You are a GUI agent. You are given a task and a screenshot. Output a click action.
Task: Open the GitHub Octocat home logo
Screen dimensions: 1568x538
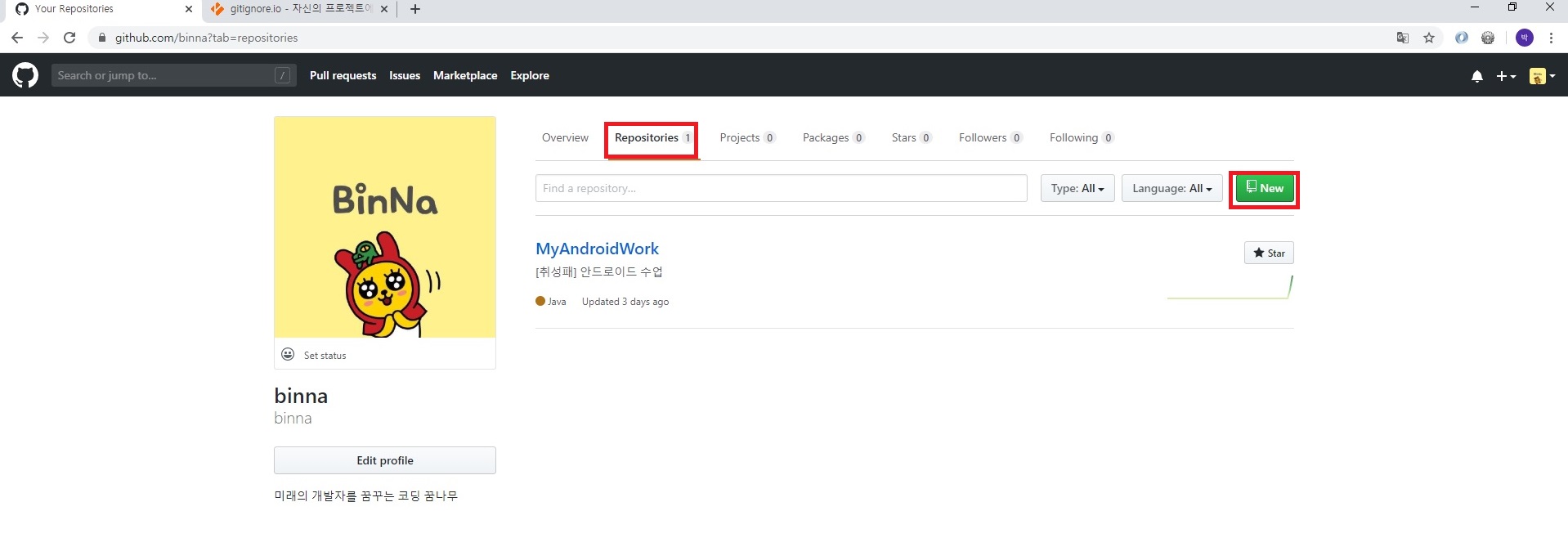pos(25,75)
